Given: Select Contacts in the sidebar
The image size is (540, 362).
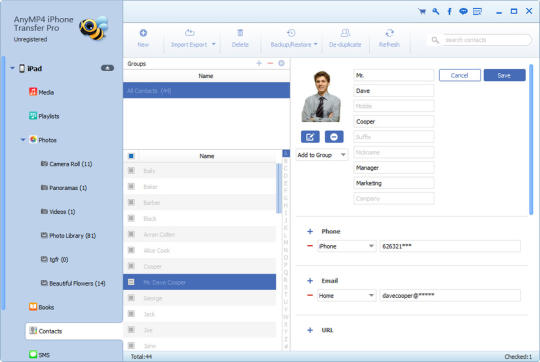Looking at the screenshot, I should point(74,331).
